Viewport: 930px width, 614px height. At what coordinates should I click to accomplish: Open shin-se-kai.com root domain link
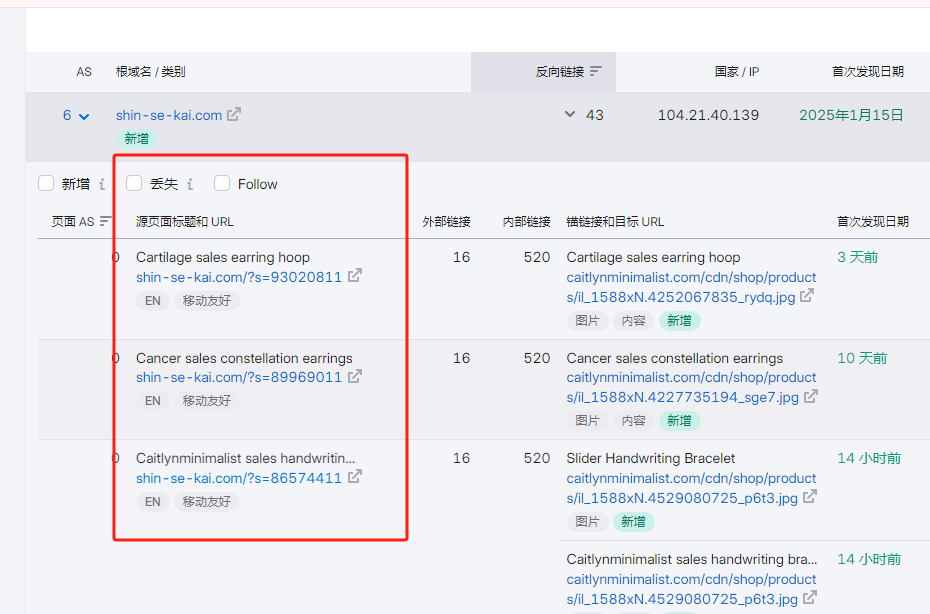tap(169, 115)
